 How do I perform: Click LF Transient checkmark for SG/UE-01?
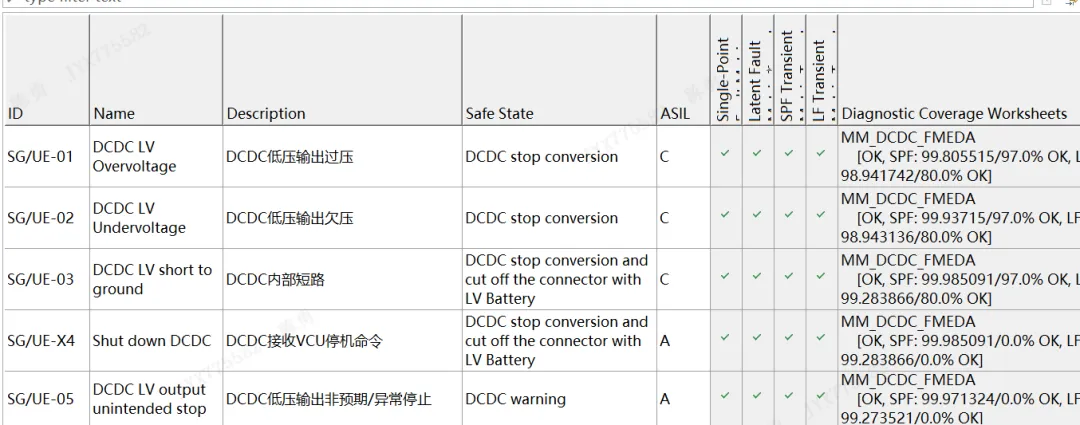click(820, 153)
